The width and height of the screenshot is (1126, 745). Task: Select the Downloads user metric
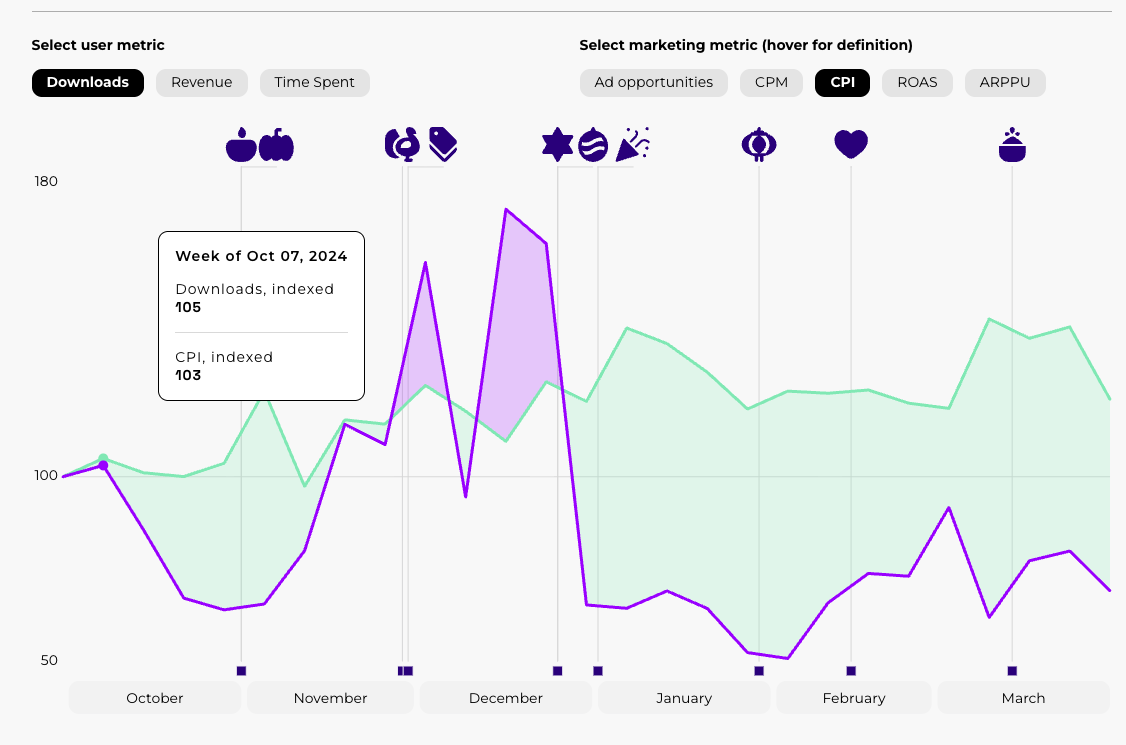coord(88,83)
